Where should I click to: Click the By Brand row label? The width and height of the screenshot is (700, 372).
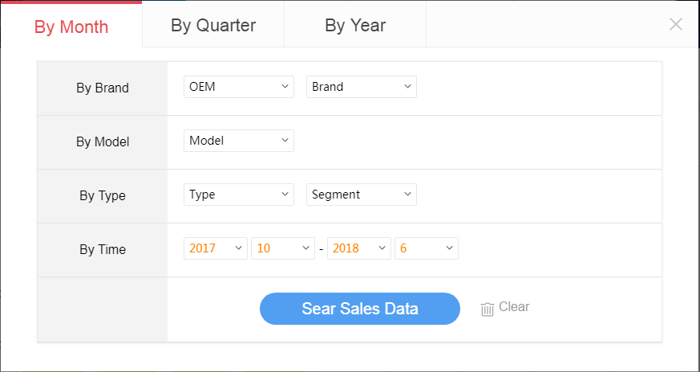tap(103, 88)
